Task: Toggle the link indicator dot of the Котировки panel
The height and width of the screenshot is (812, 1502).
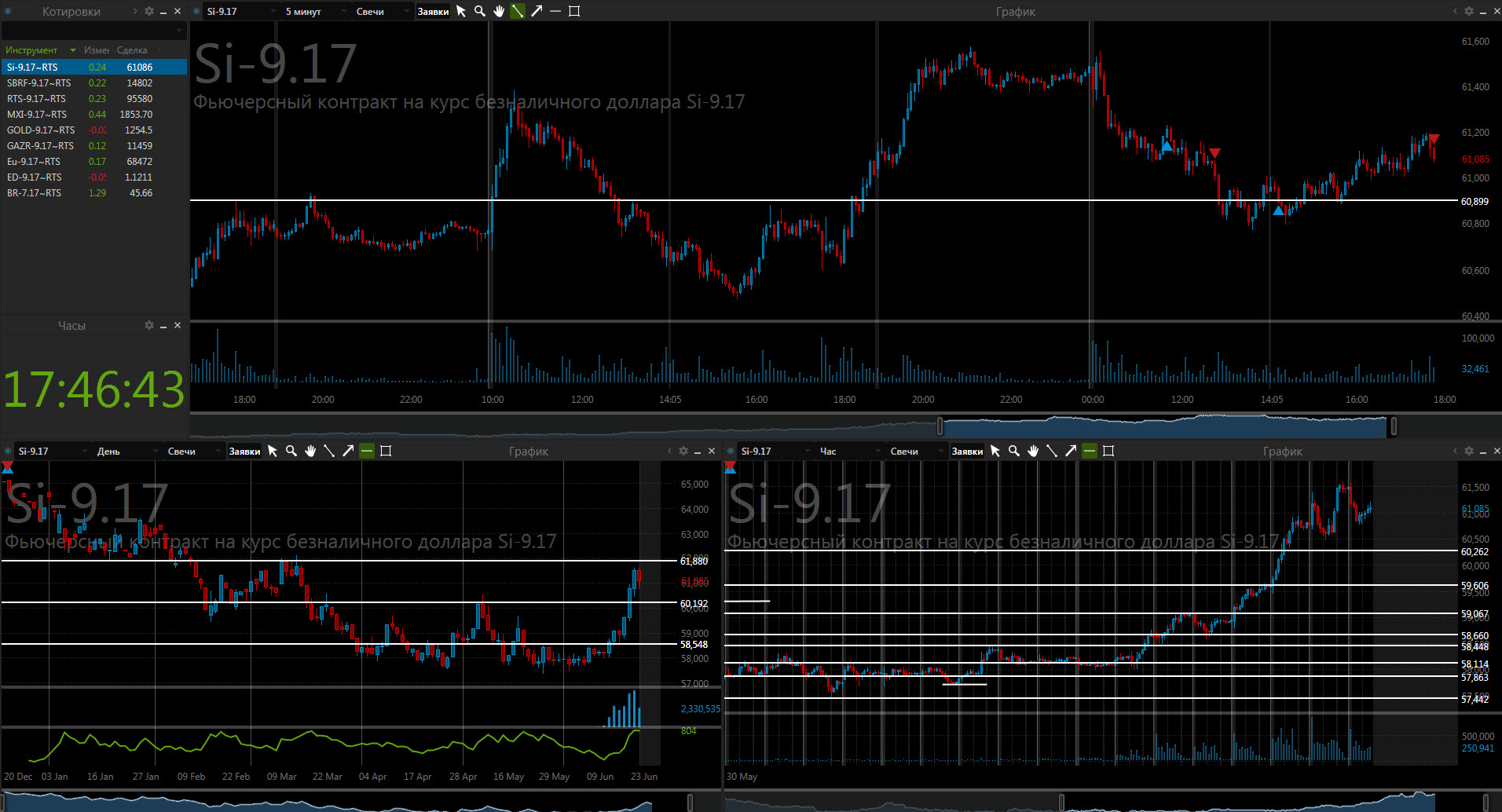Action: [x=8, y=11]
